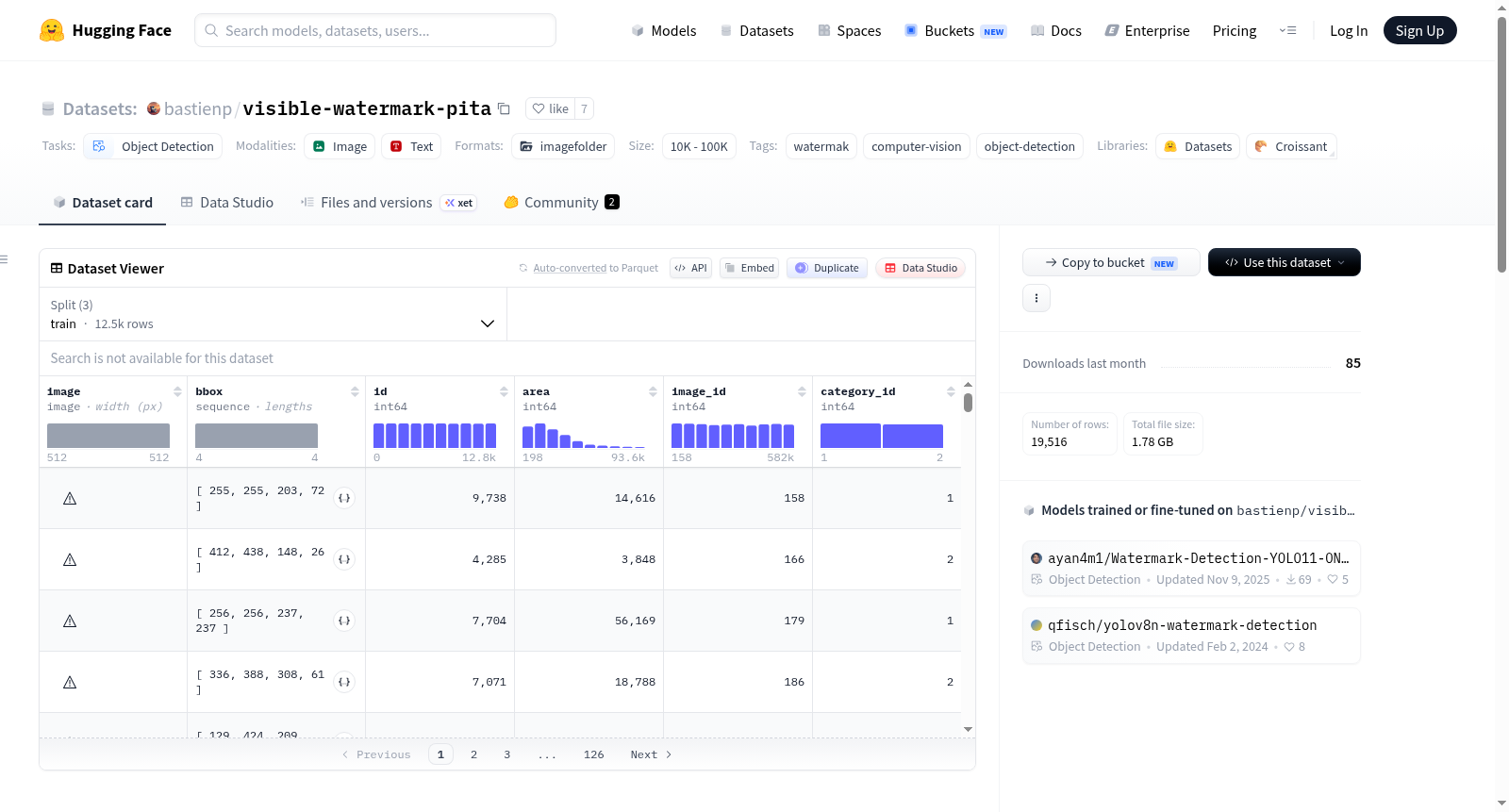Click the bastienp user avatar

[154, 108]
